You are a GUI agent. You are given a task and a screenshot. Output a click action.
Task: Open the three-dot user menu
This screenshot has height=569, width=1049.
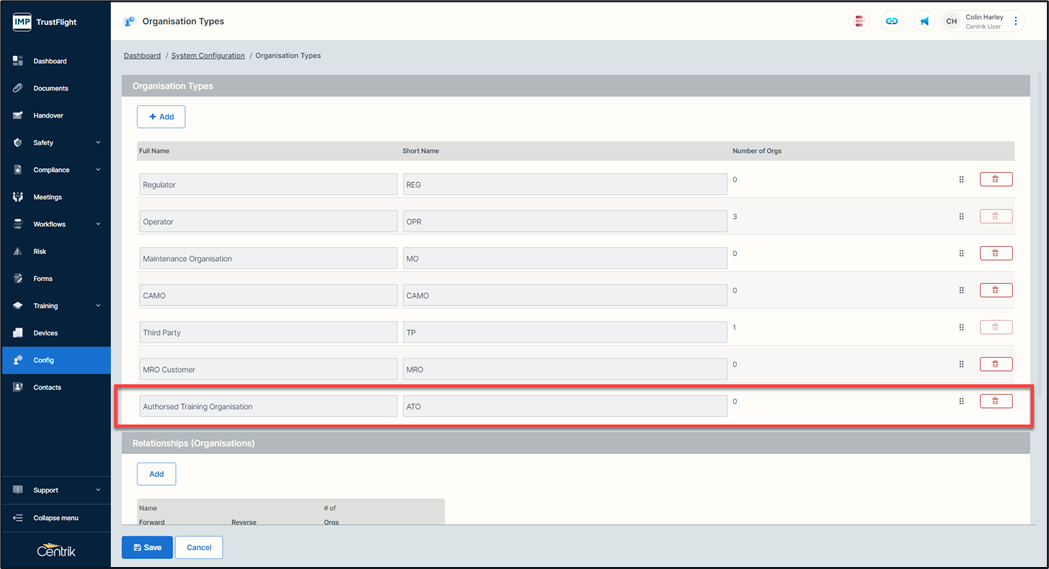click(x=1016, y=21)
